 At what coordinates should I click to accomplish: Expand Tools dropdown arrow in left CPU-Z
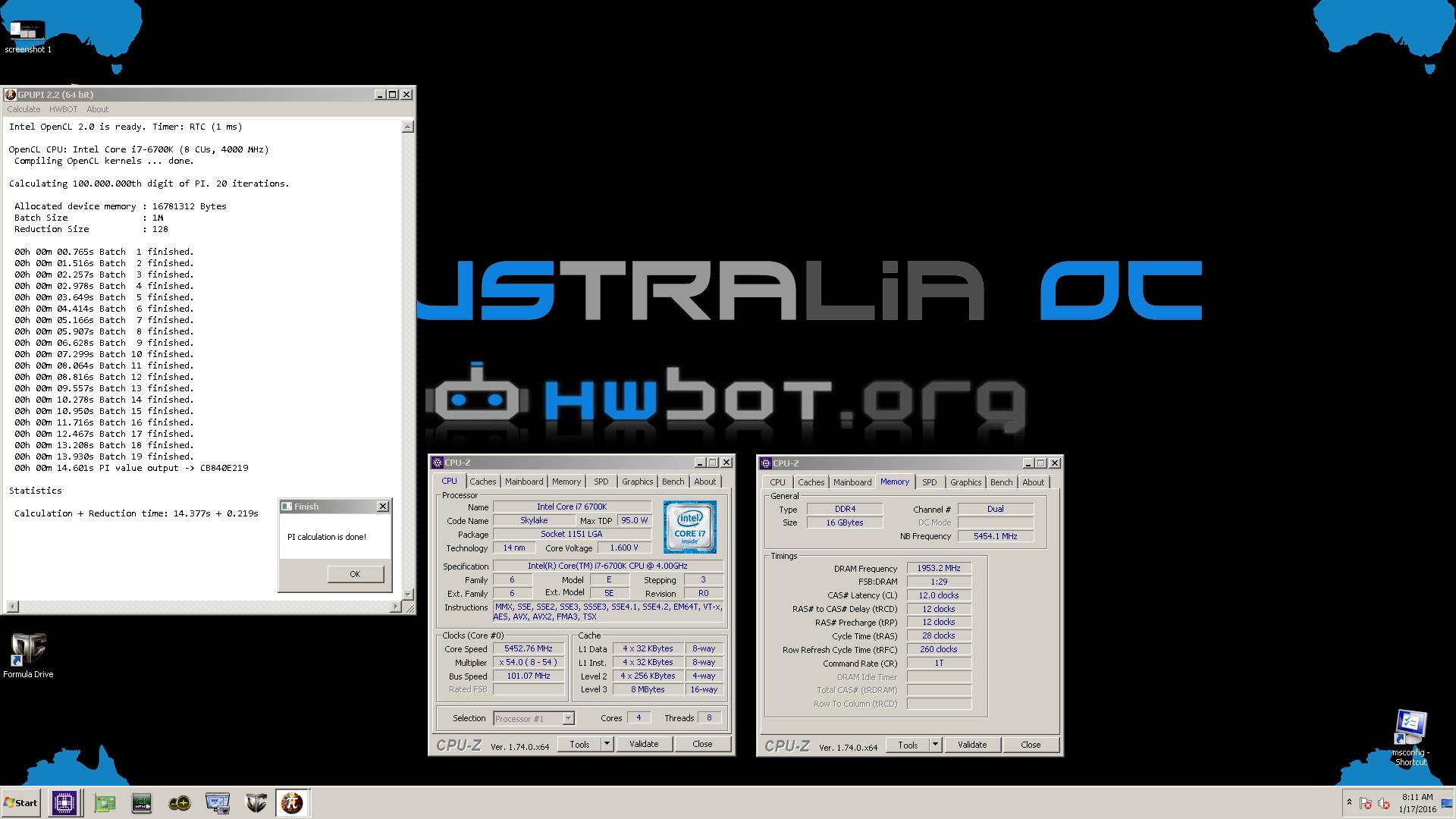[607, 744]
